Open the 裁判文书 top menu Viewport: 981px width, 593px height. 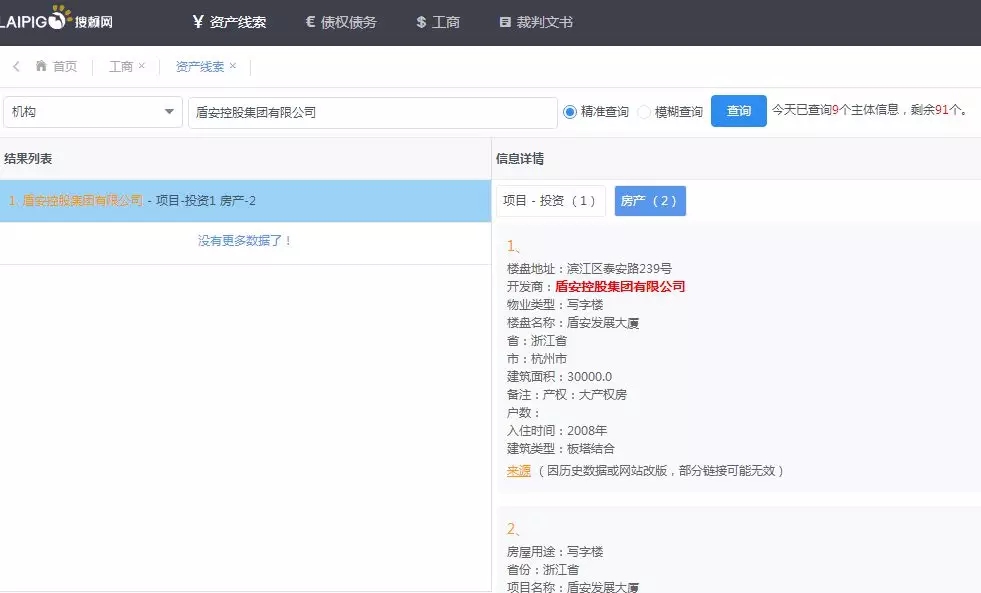click(x=536, y=23)
